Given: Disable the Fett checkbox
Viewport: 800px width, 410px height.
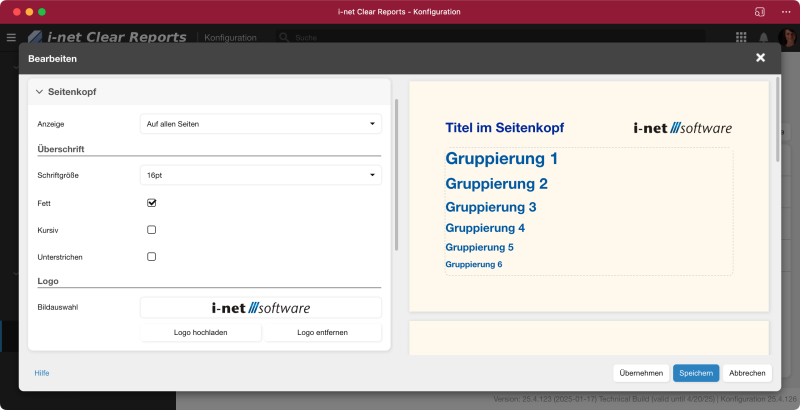Looking at the screenshot, I should 152,202.
